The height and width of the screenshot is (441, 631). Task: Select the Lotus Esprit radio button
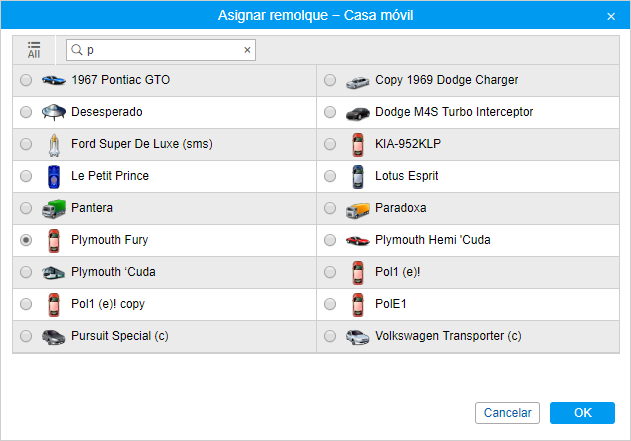(330, 176)
